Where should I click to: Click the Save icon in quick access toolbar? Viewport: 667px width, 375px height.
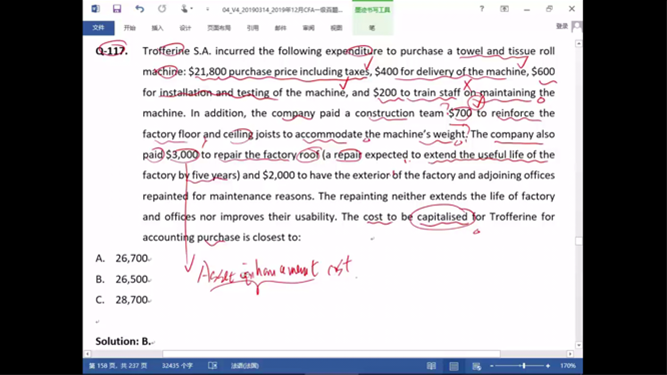[x=117, y=9]
